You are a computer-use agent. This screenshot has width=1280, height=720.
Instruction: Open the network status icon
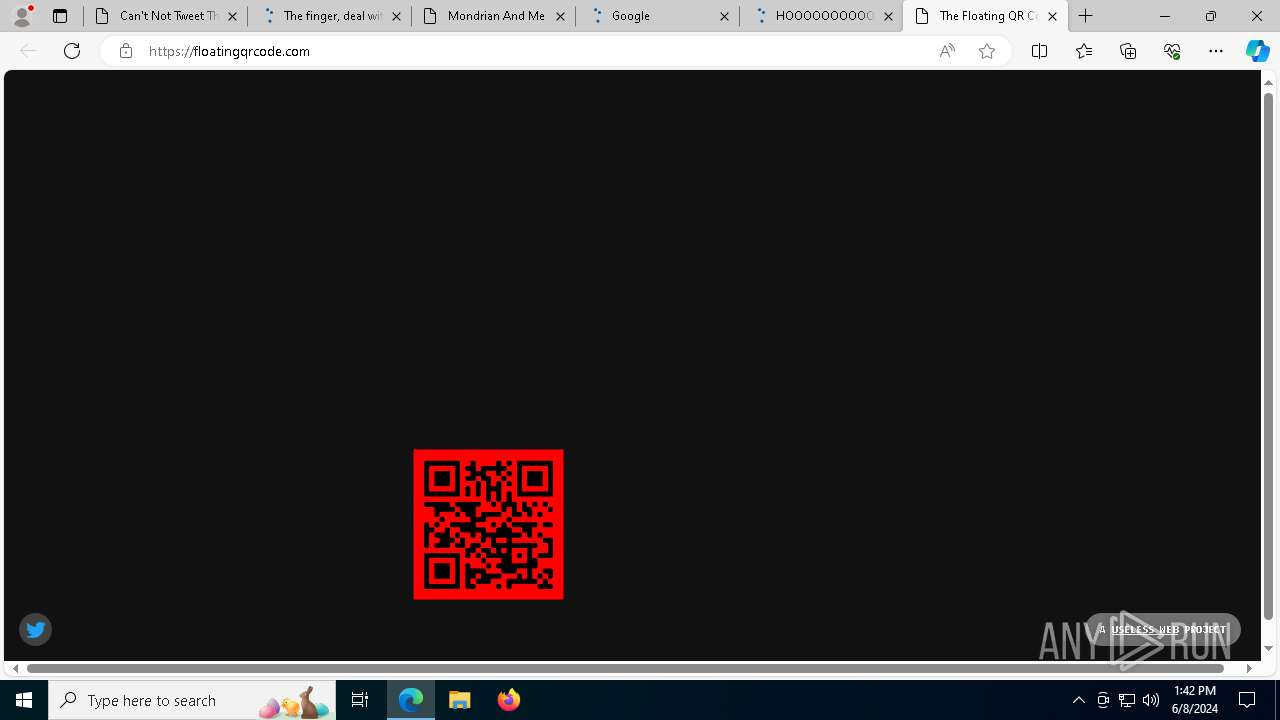[x=1127, y=700]
